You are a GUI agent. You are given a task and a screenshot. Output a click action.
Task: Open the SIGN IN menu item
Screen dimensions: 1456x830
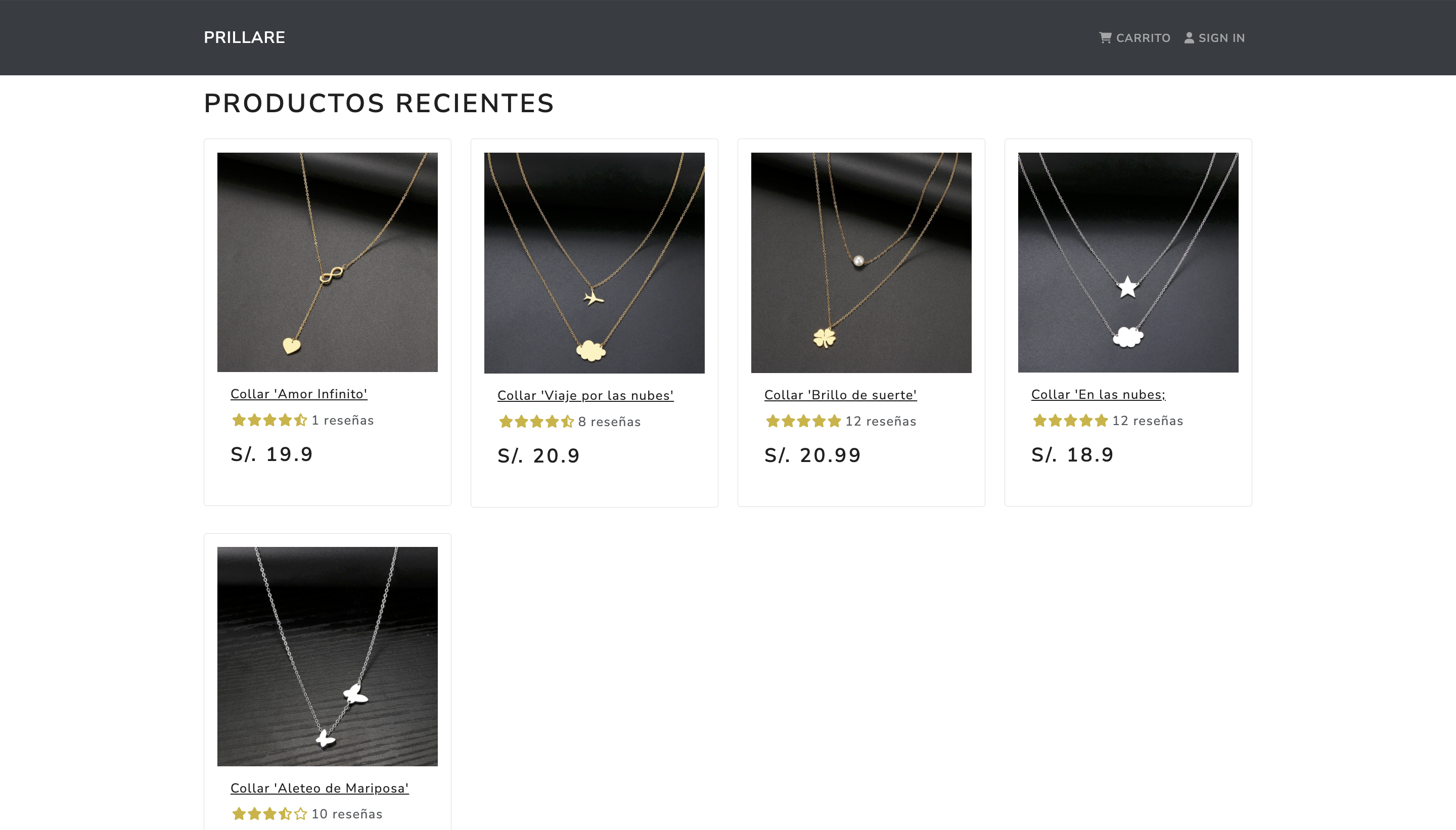click(x=1214, y=37)
